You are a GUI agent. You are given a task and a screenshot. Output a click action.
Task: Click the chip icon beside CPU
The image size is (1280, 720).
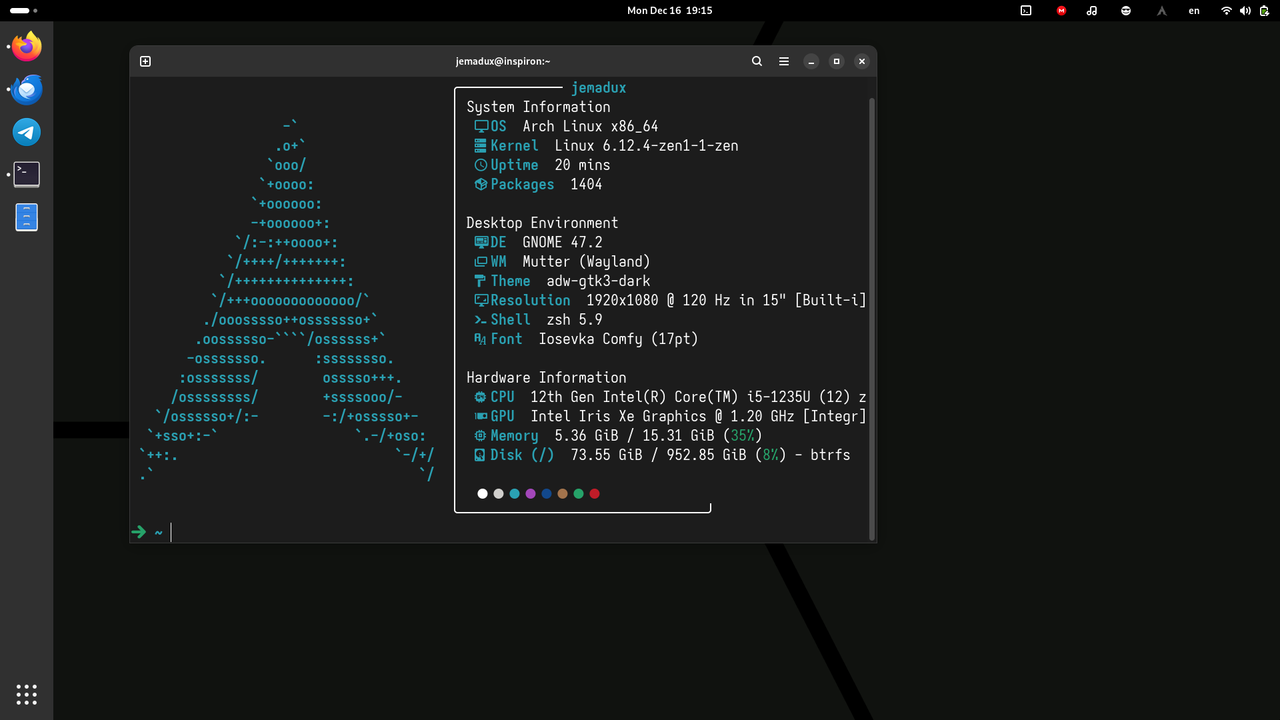[481, 397]
